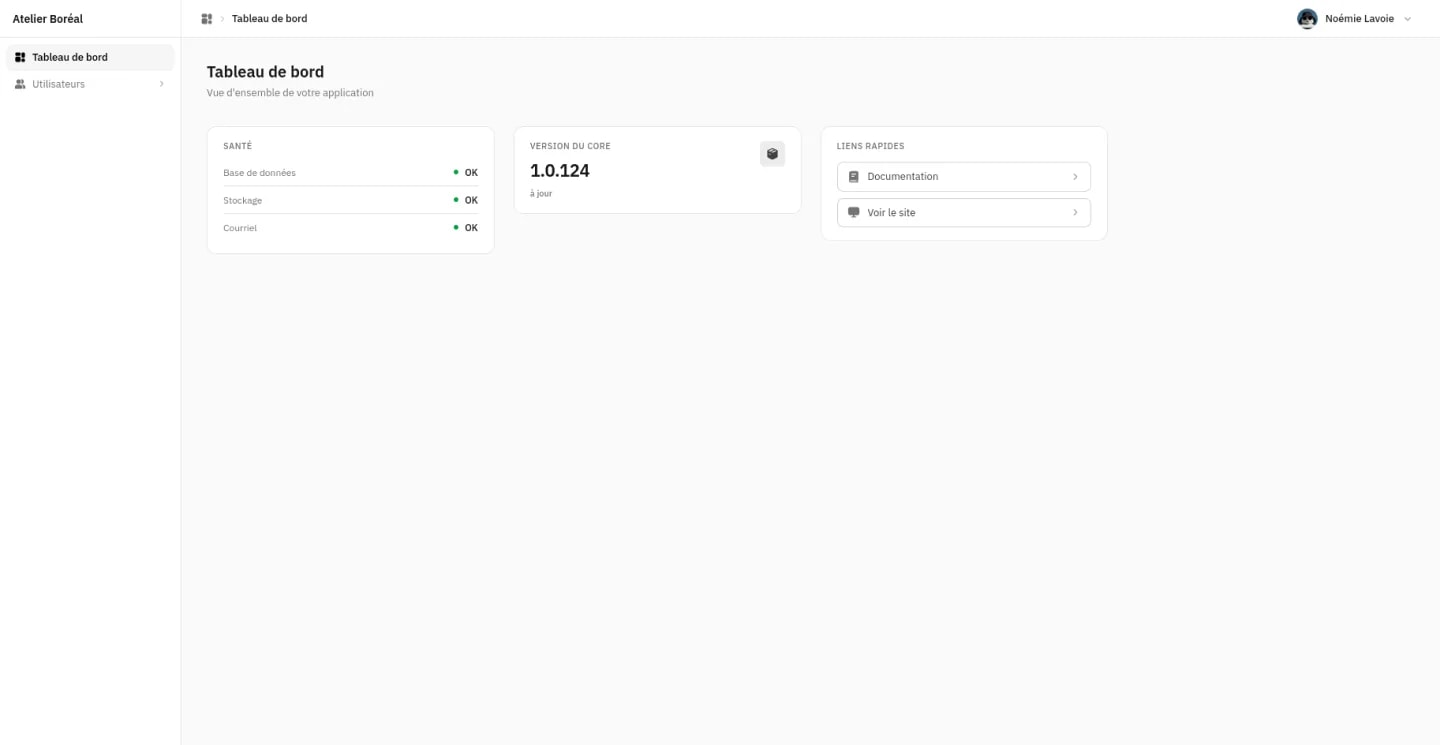Click Noémie Lavoie's avatar picture

pyautogui.click(x=1307, y=19)
